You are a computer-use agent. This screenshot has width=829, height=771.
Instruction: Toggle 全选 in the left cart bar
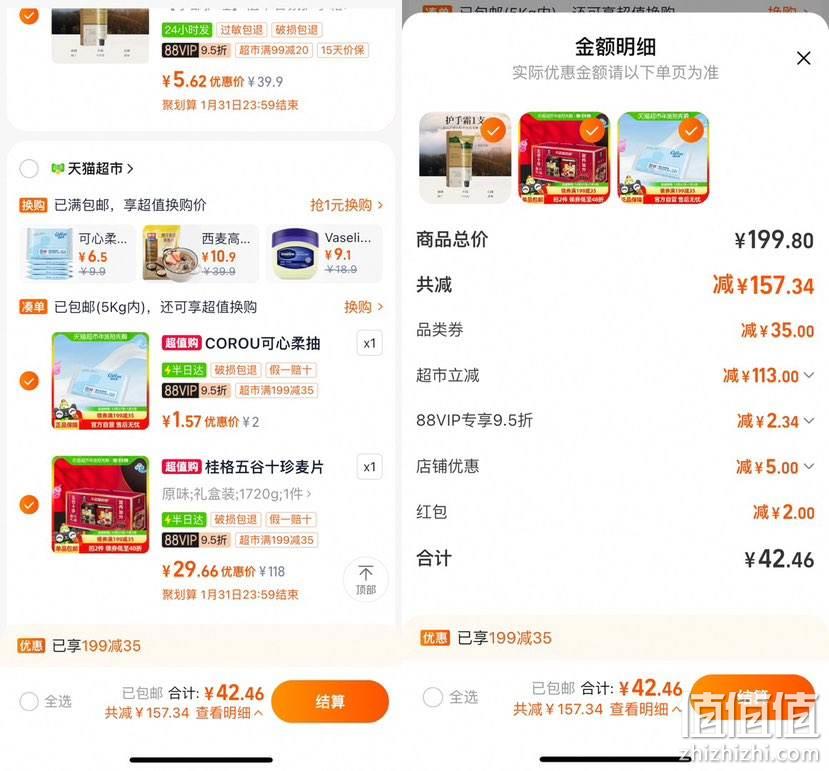coord(29,702)
